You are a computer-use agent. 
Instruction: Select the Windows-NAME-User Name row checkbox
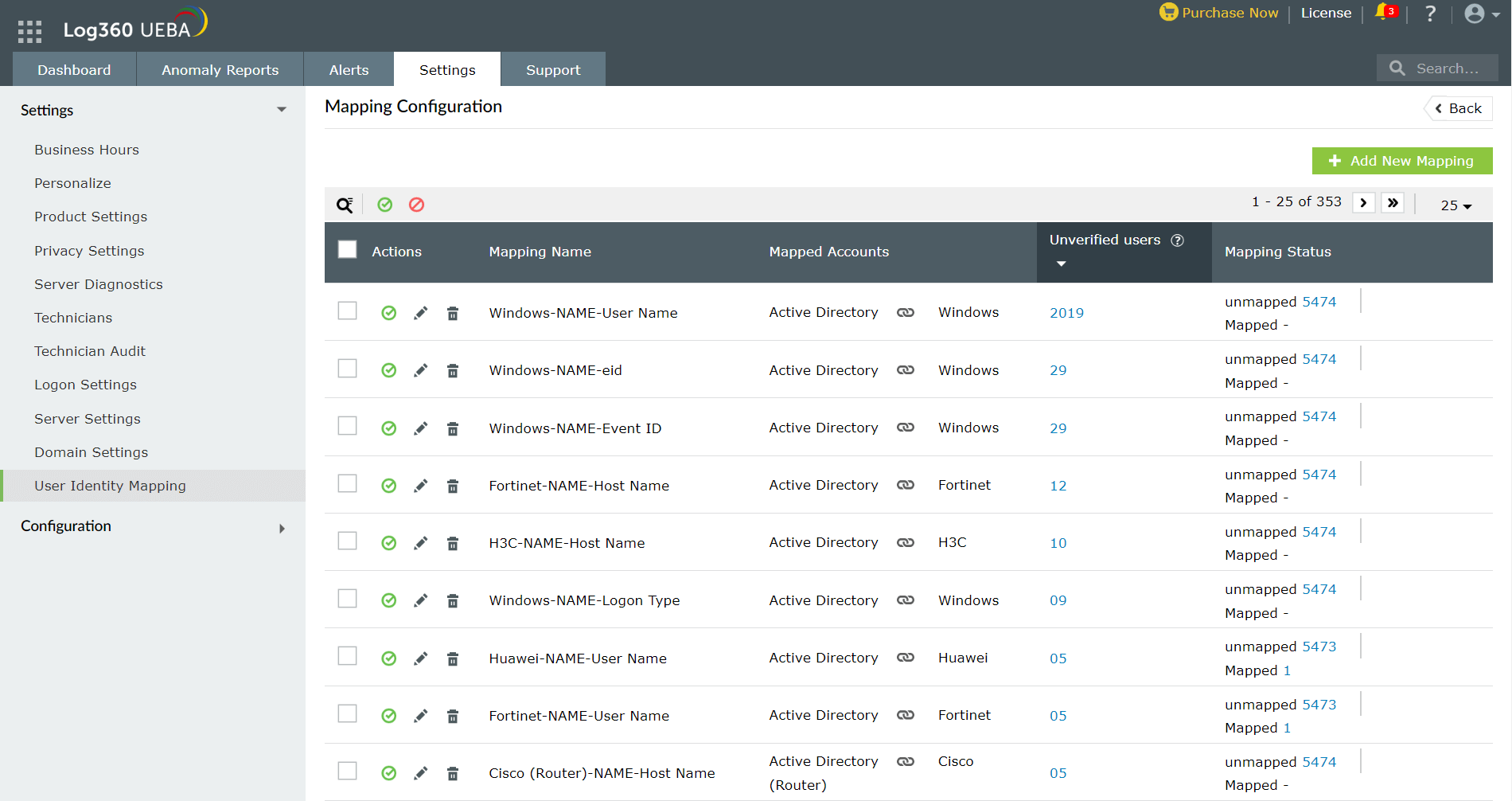[x=347, y=311]
